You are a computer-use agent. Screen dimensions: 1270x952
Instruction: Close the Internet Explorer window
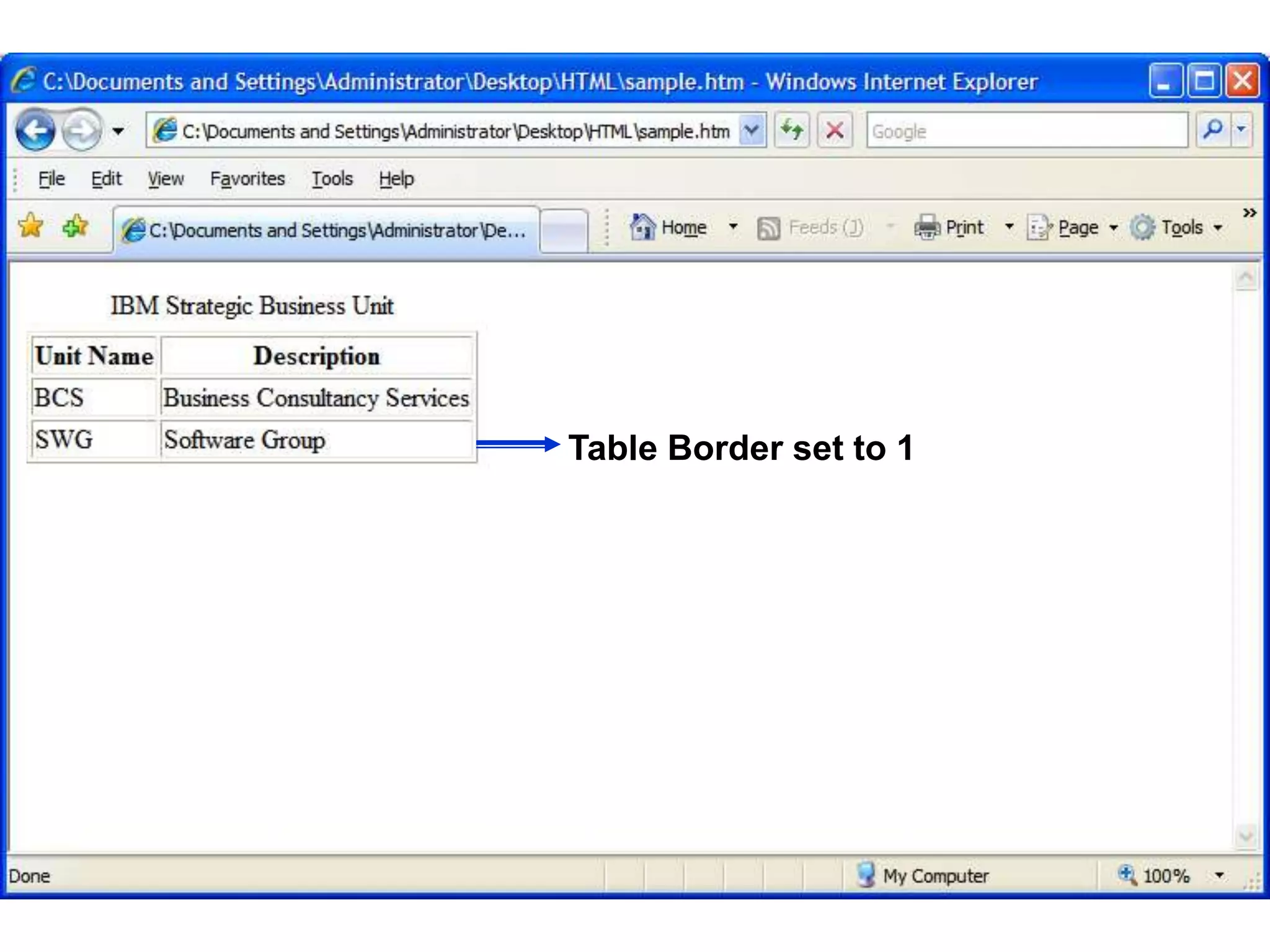1243,81
